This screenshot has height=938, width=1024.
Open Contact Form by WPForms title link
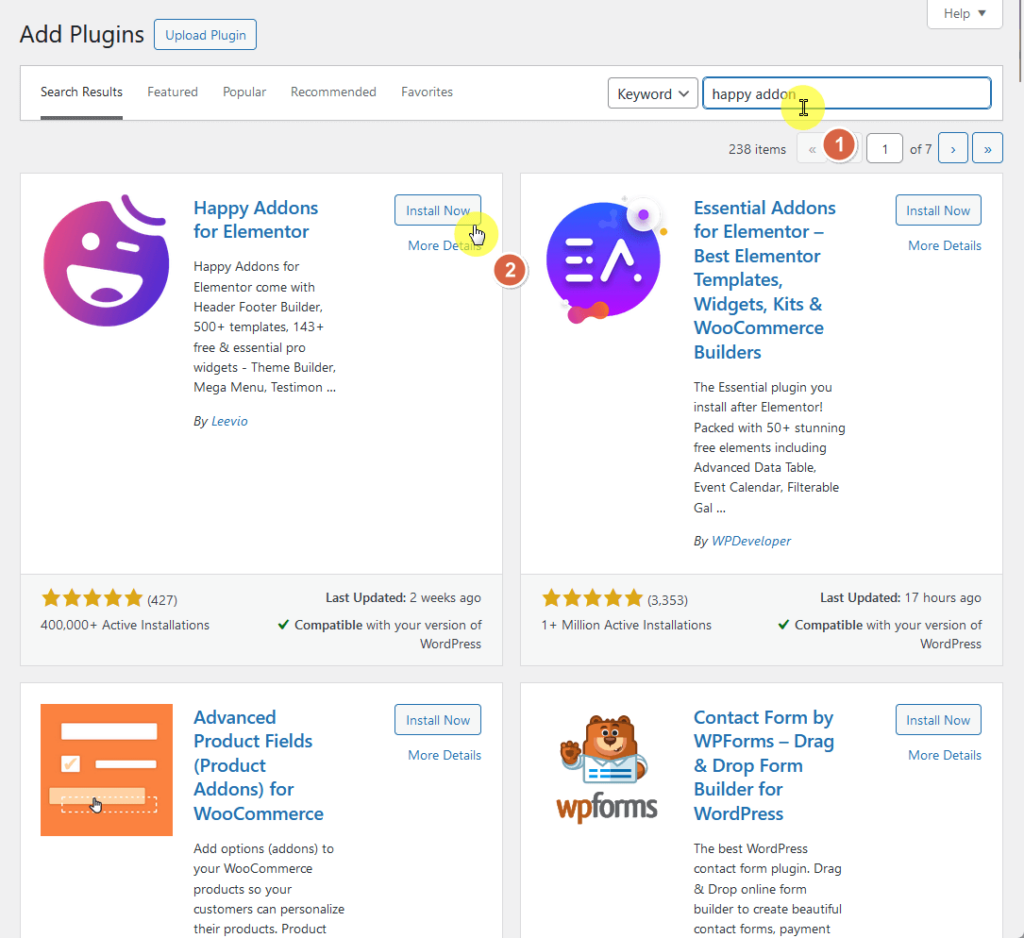tap(763, 766)
